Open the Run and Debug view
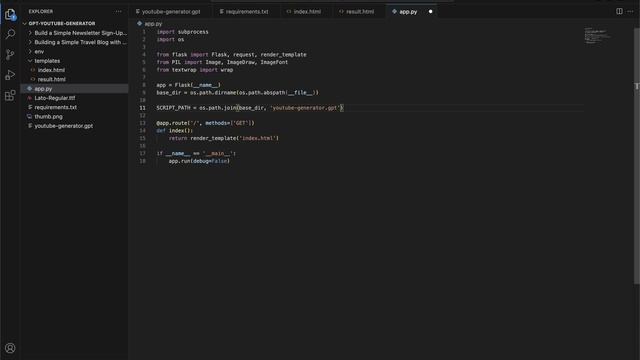The height and width of the screenshot is (360, 640). tap(10, 75)
